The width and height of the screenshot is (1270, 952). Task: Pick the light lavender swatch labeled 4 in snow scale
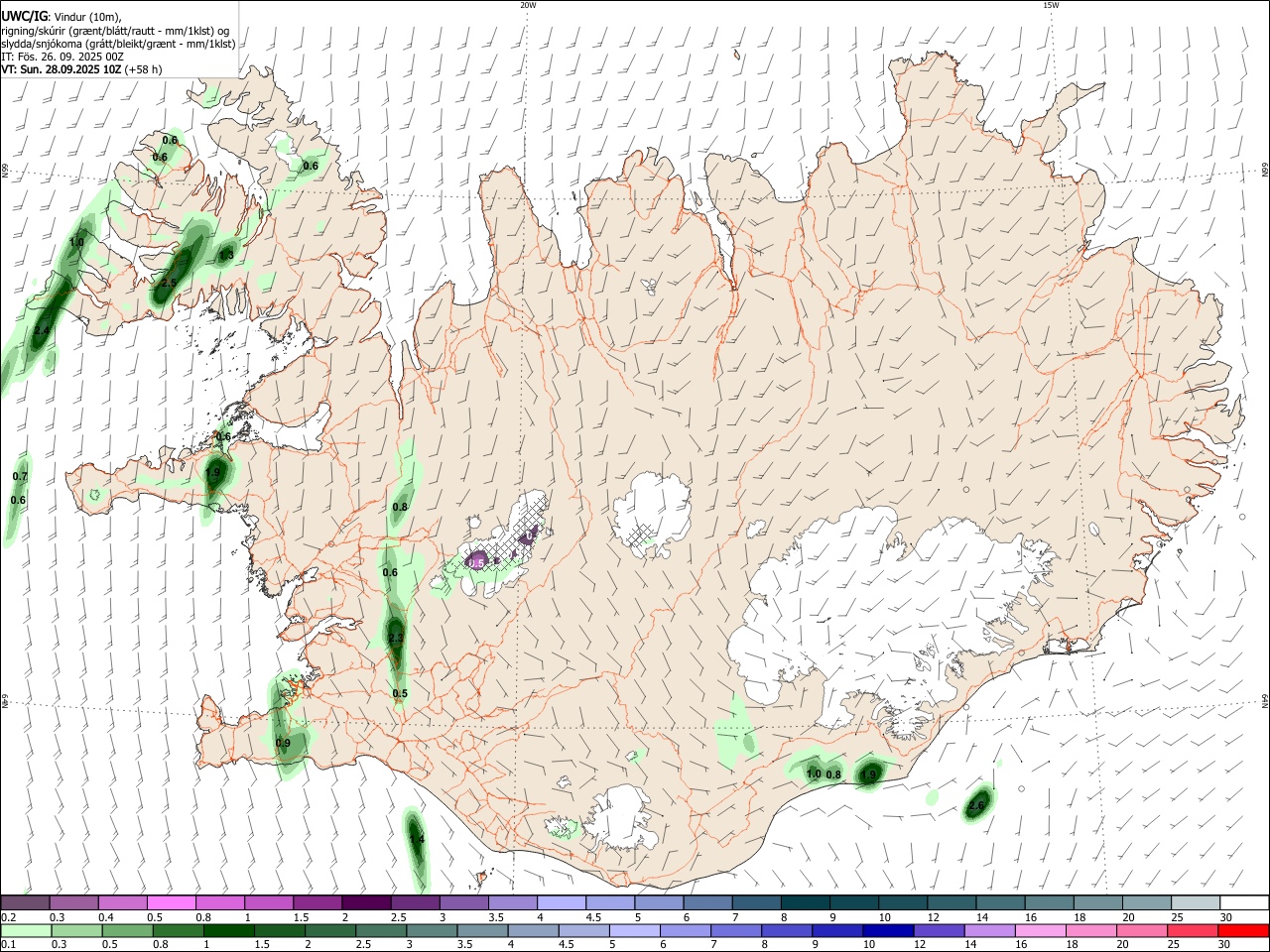click(562, 902)
